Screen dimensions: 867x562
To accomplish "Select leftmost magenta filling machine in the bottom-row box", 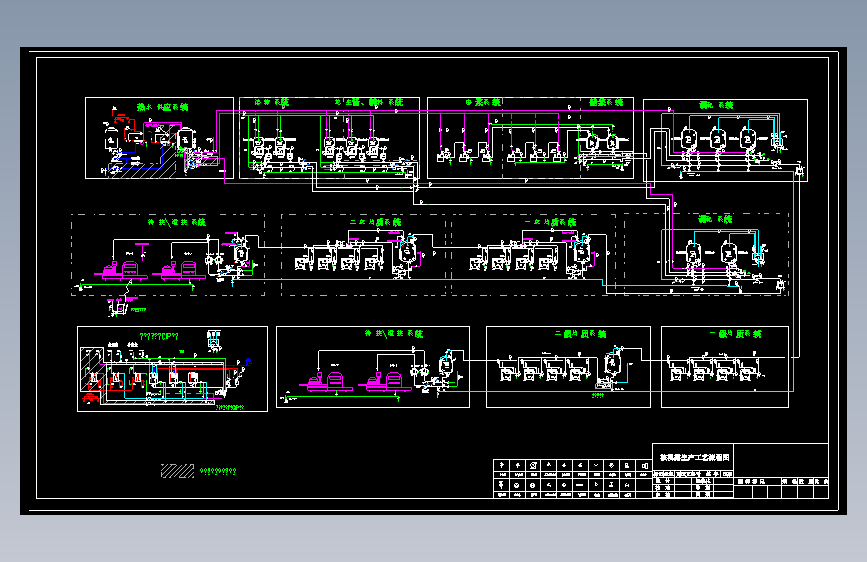I will (326, 381).
